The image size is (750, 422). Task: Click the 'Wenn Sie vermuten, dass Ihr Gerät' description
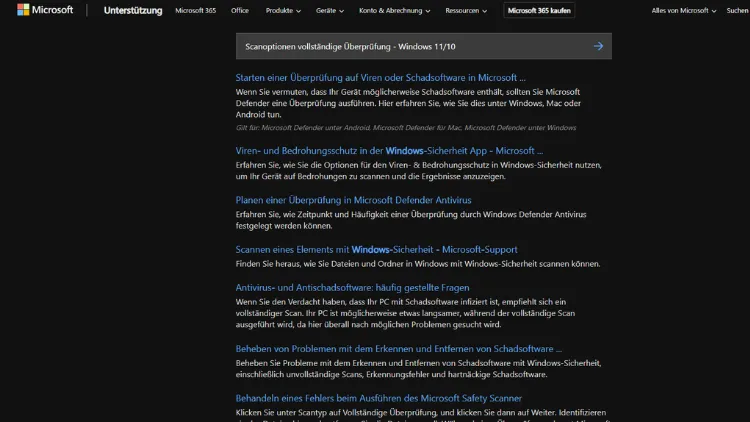(x=408, y=103)
